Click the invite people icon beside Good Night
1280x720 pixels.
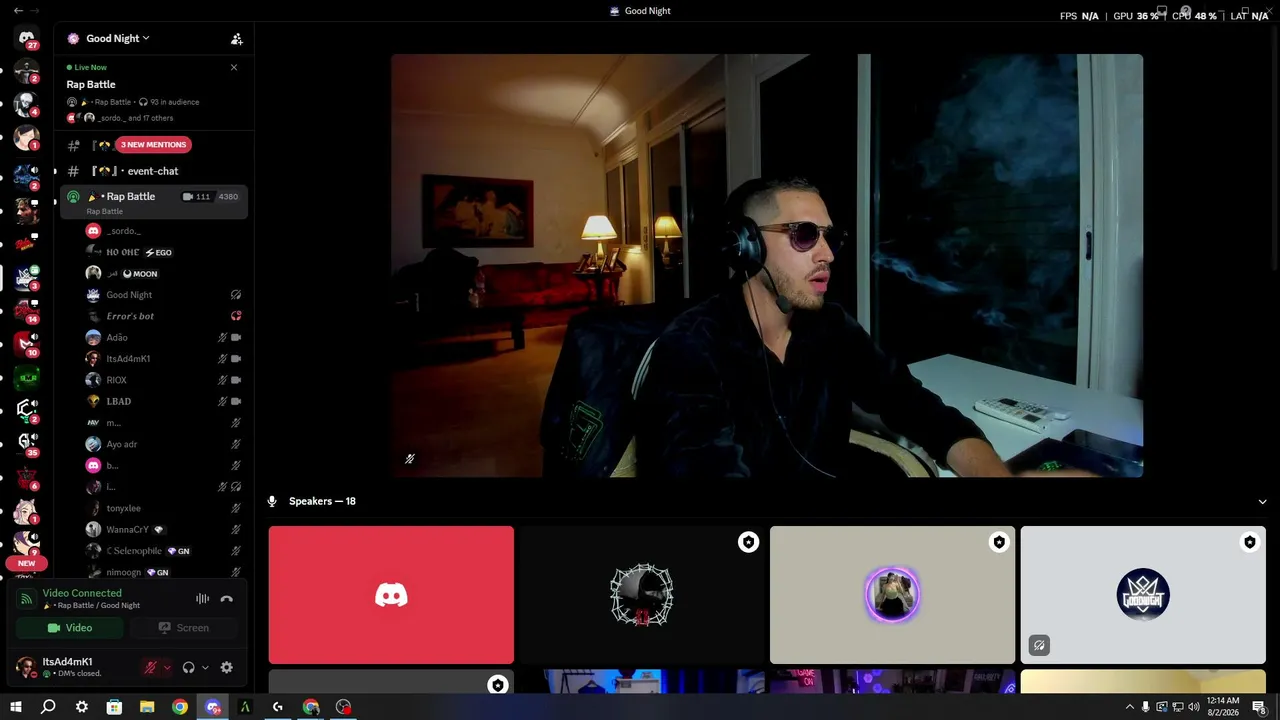coord(237,39)
